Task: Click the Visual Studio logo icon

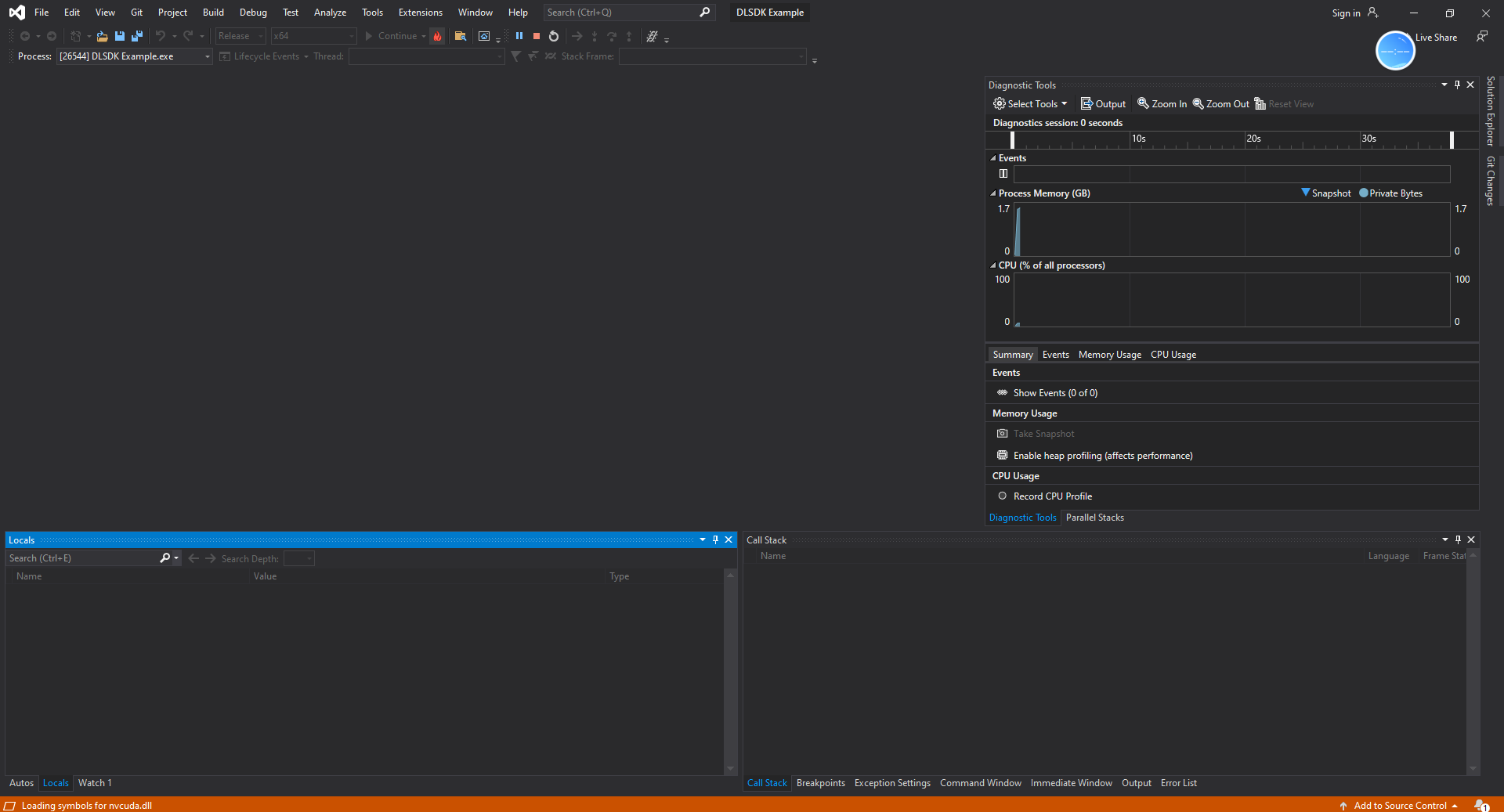Action: [16, 13]
